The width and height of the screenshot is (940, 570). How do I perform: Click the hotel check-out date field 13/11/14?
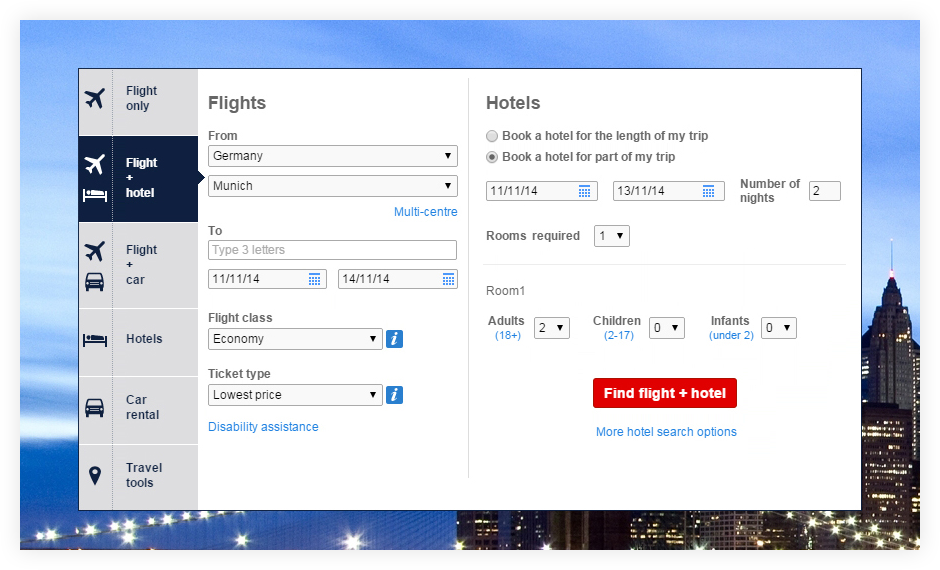point(668,191)
